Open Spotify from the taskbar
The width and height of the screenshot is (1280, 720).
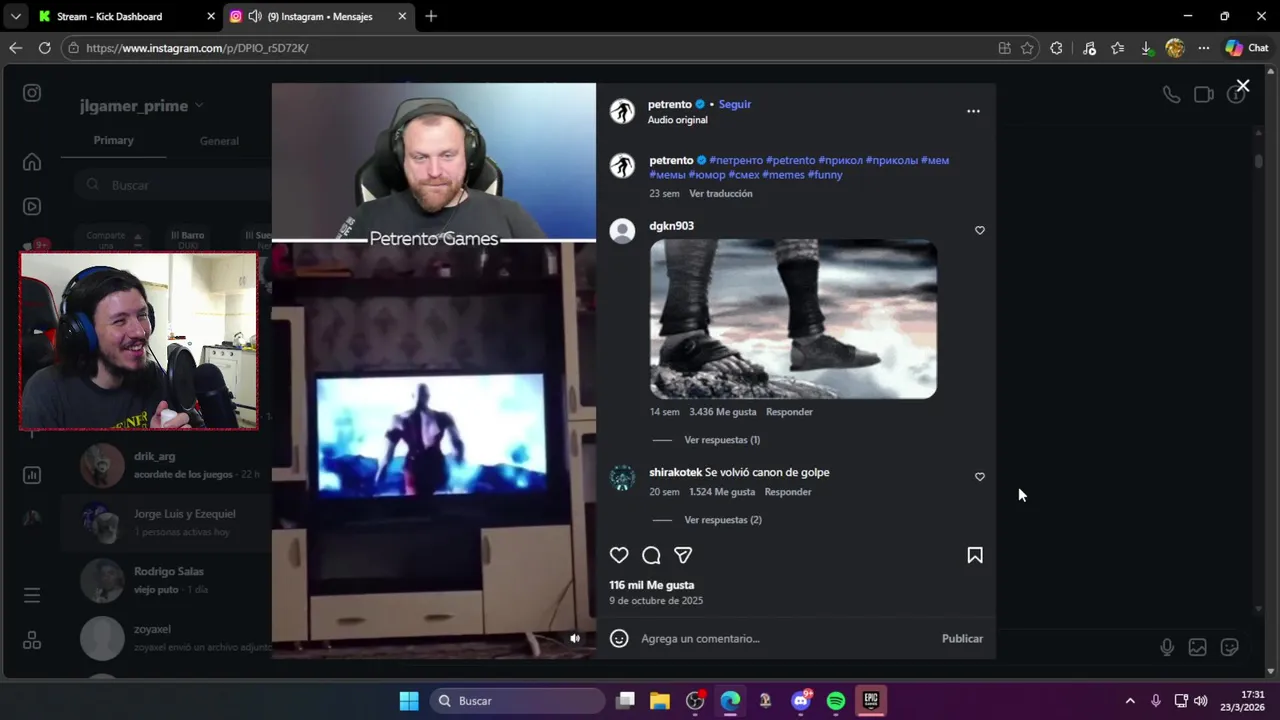(836, 701)
